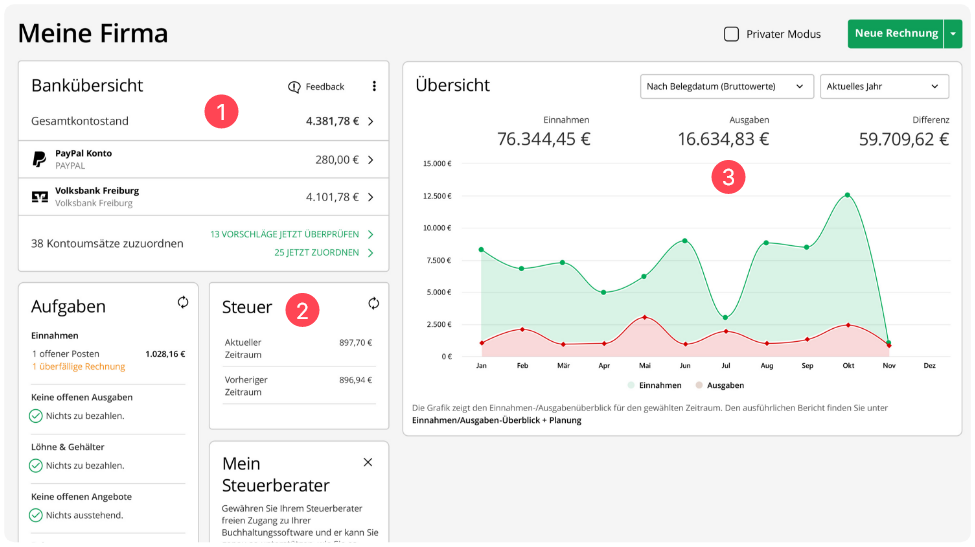The image size is (975, 547).
Task: Close the Mein Steuerberater card
Action: pos(367,462)
